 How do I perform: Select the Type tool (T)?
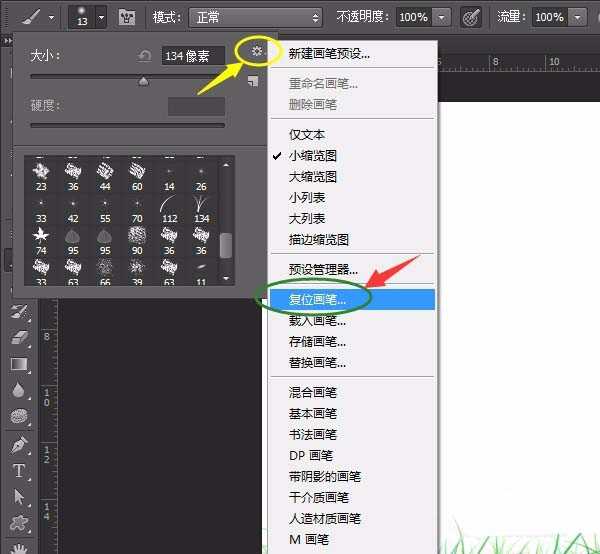point(18,471)
